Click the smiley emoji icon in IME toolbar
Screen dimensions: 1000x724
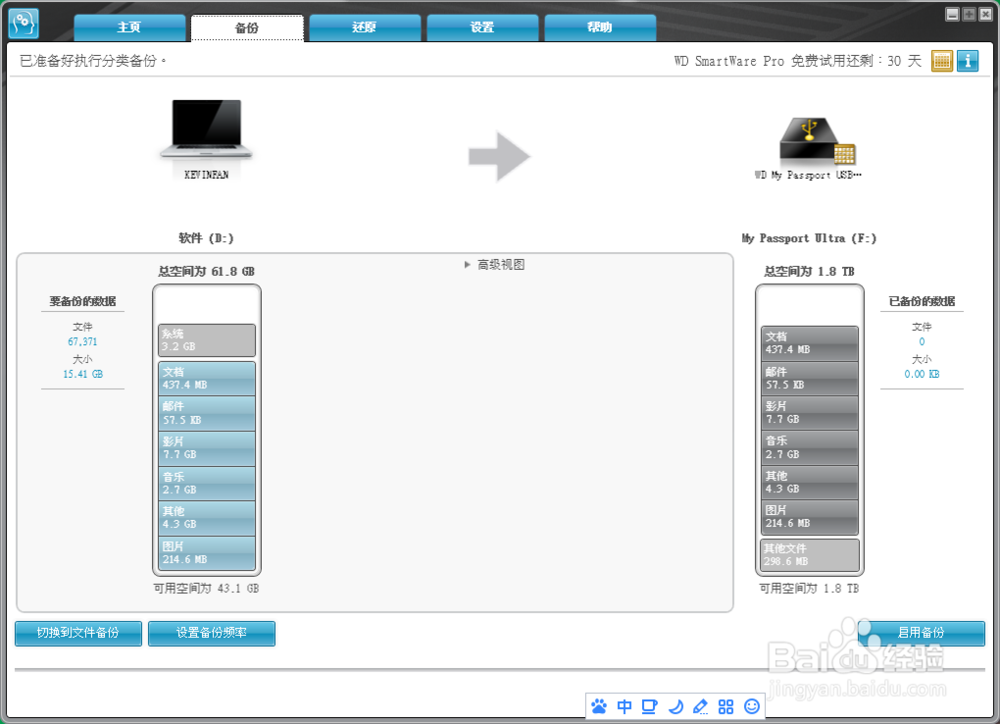coord(752,706)
